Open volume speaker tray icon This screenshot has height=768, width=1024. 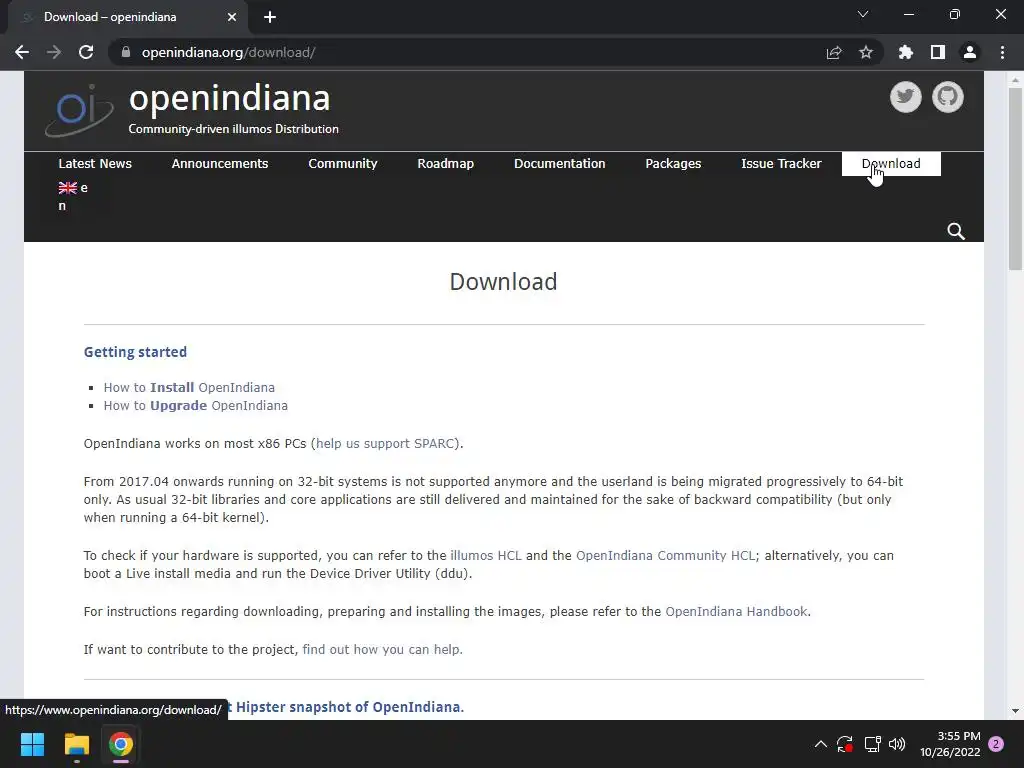pyautogui.click(x=897, y=744)
